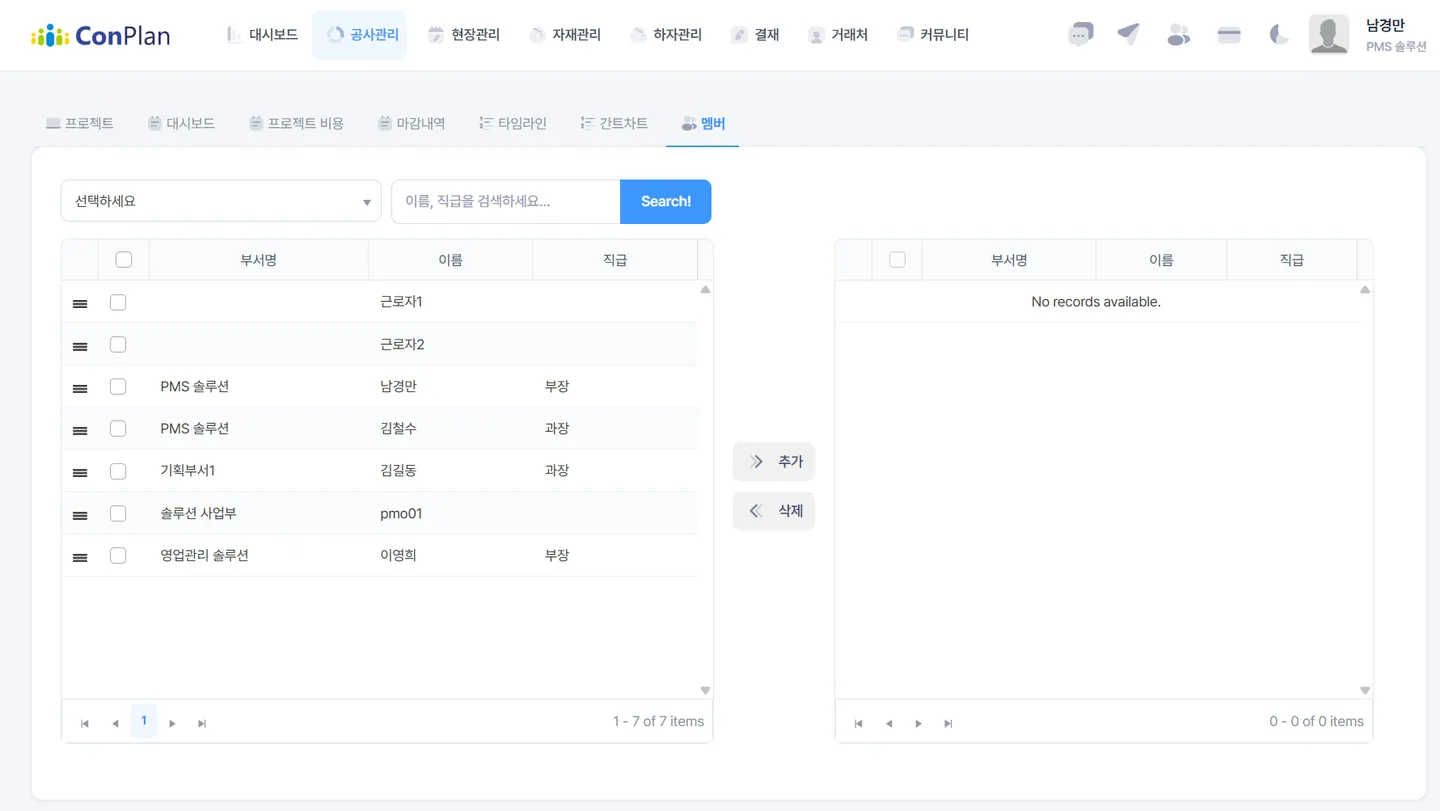This screenshot has height=811, width=1440.
Task: Open 결재 in the top navigation
Action: (755, 35)
